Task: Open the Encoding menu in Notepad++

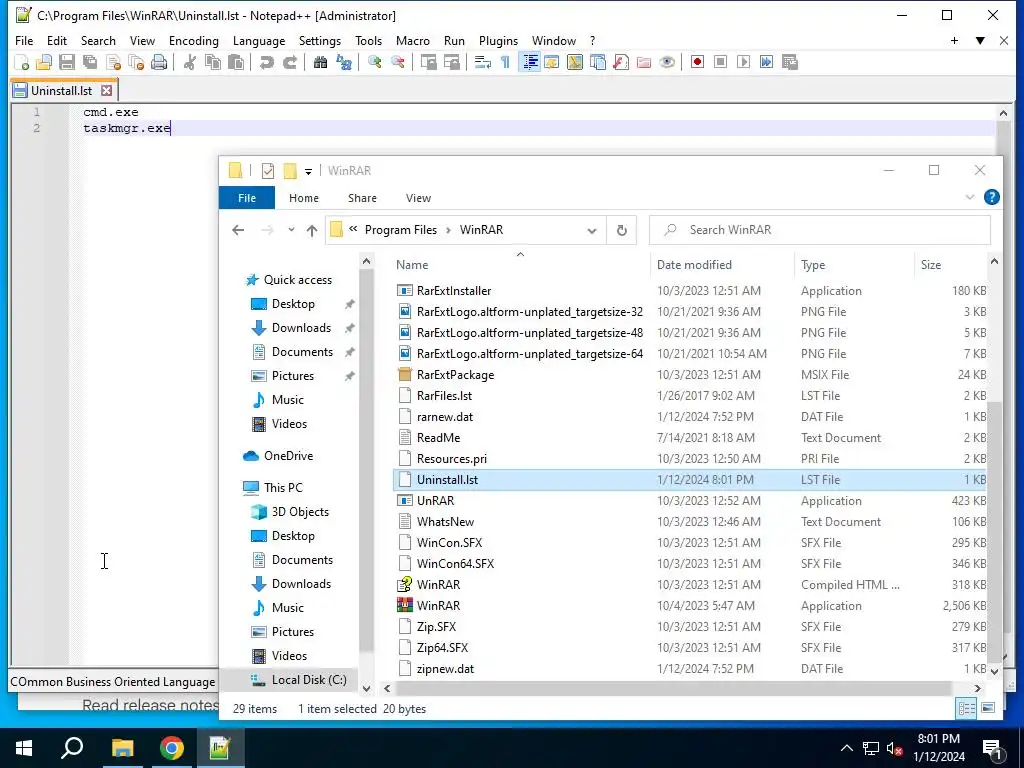Action: (193, 40)
